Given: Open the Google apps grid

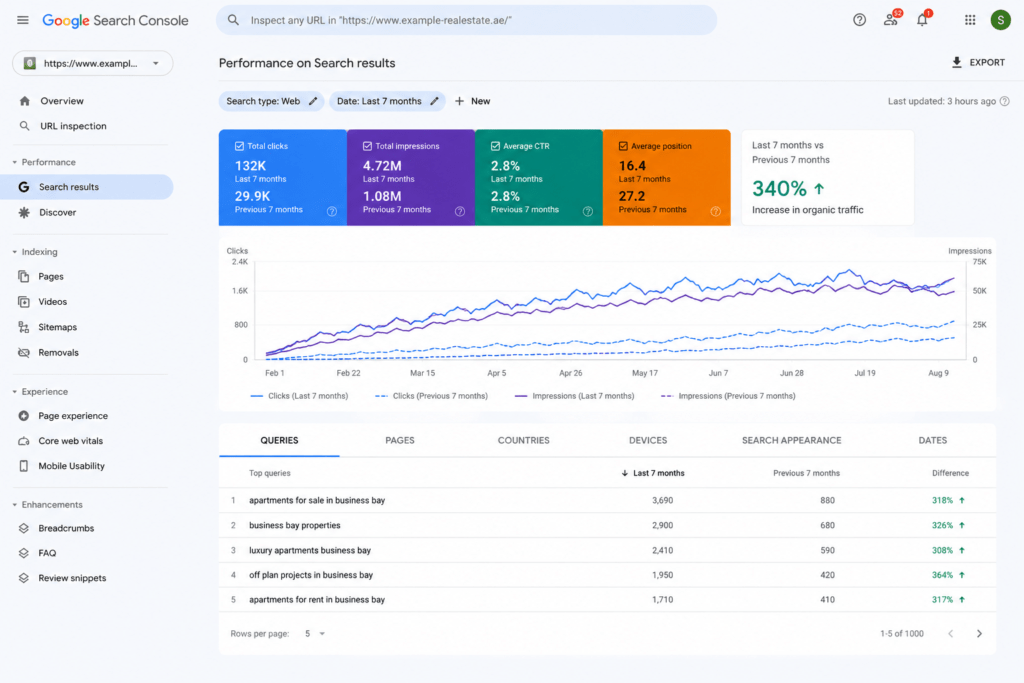Looking at the screenshot, I should [x=970, y=20].
